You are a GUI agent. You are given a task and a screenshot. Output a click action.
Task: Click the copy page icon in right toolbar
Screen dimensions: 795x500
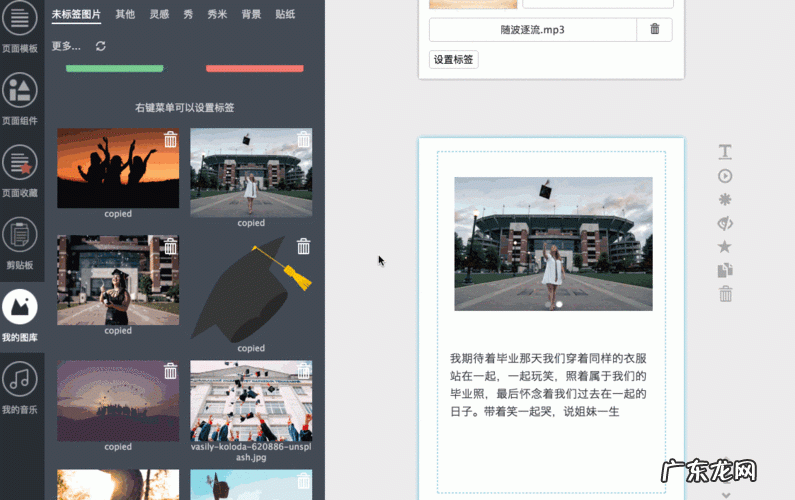click(725, 270)
